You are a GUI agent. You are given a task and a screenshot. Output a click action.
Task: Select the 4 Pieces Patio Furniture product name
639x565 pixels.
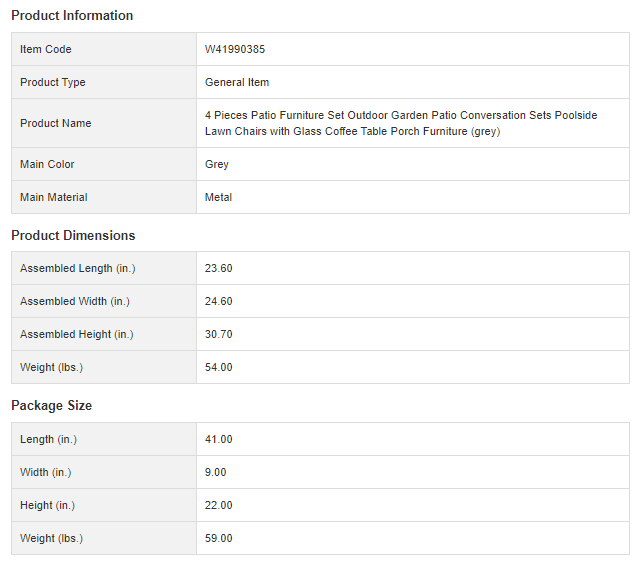tap(400, 123)
